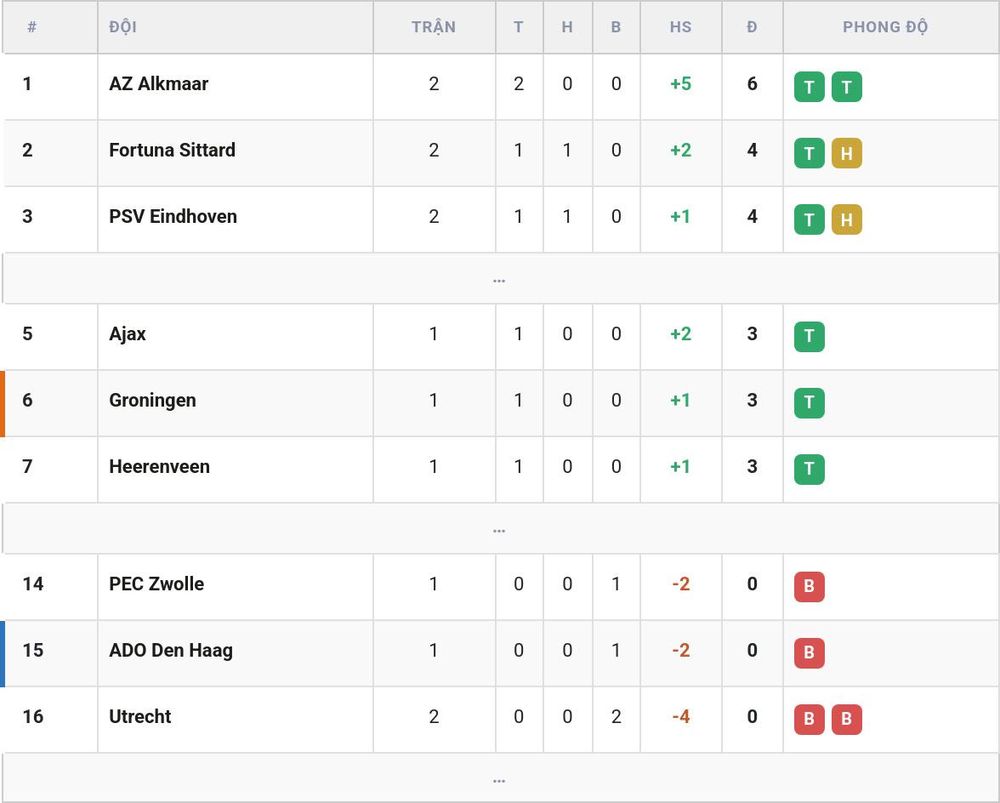Click PEC Zwolle's red B form badge
This screenshot has width=1000, height=803.
pyautogui.click(x=809, y=587)
